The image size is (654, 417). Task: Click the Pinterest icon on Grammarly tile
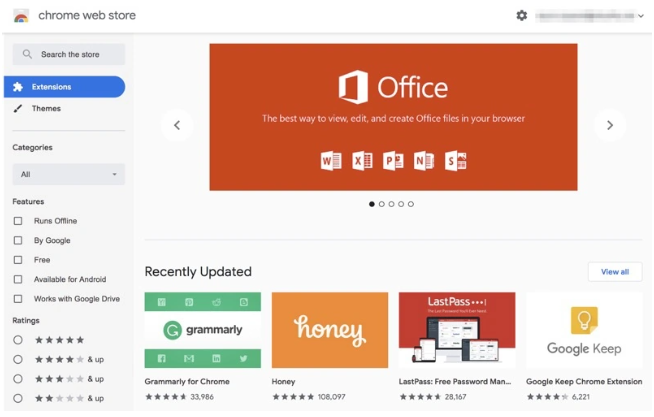coord(189,302)
